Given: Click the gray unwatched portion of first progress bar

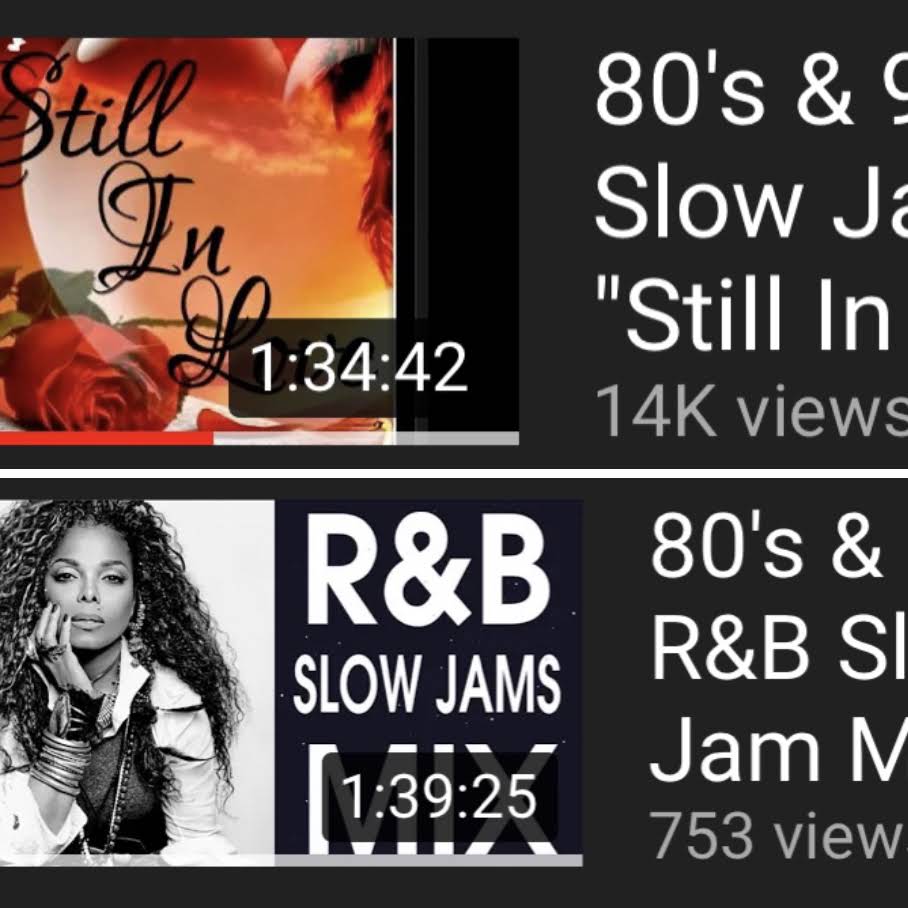Looking at the screenshot, I should (x=366, y=438).
